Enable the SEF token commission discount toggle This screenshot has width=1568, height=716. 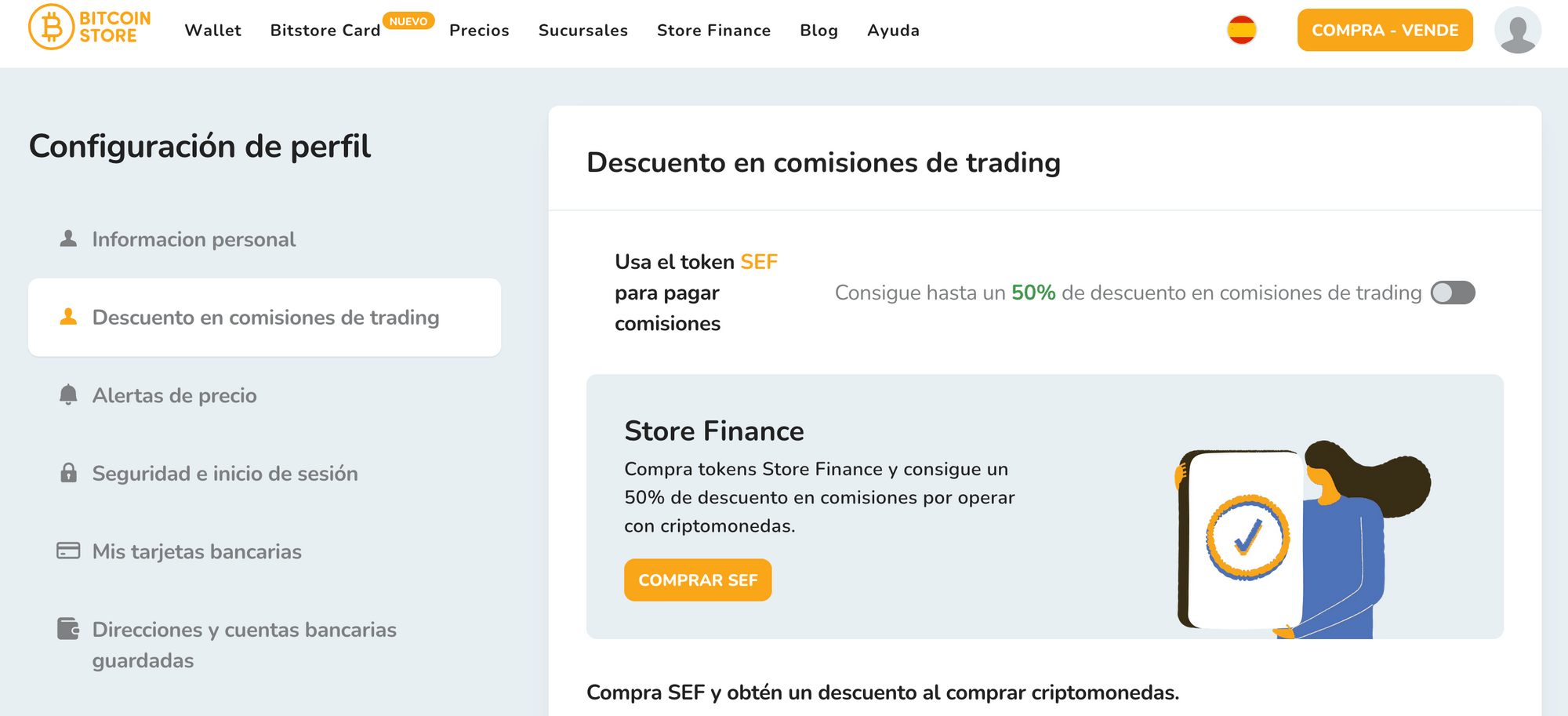(1452, 293)
